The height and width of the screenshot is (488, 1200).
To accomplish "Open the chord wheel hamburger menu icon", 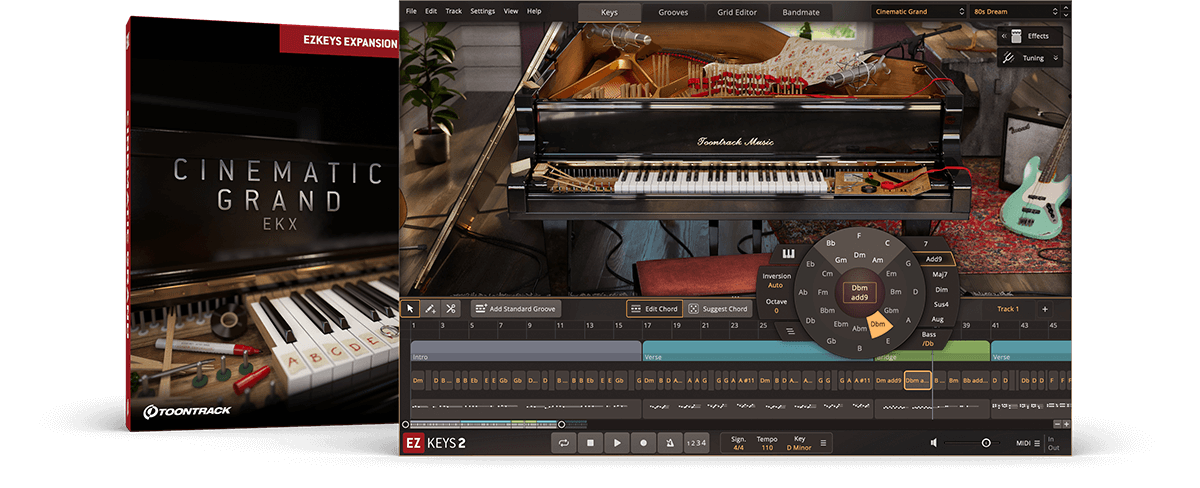I will click(789, 330).
